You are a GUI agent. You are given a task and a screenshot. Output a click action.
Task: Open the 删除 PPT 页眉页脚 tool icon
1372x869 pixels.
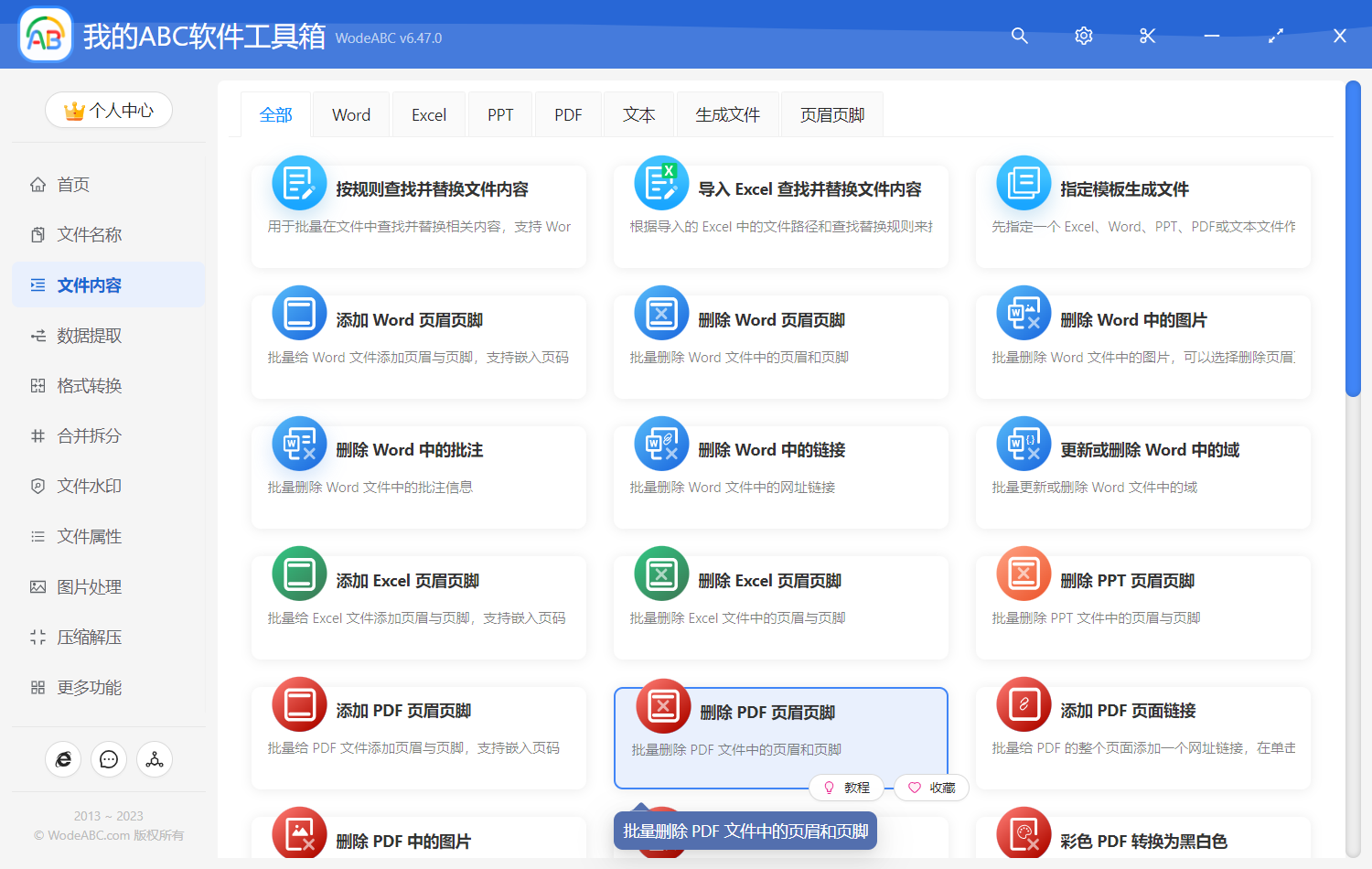point(1024,574)
